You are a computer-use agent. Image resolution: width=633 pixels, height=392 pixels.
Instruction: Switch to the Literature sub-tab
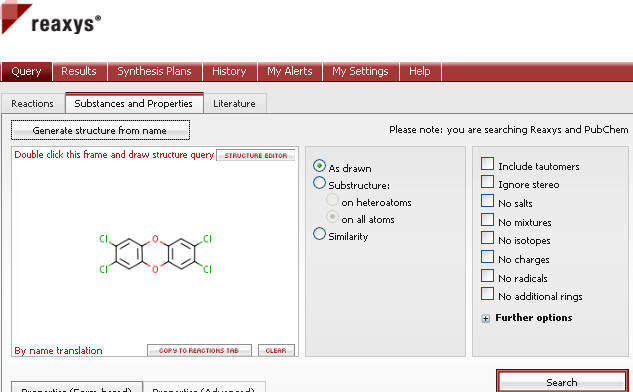coord(234,104)
